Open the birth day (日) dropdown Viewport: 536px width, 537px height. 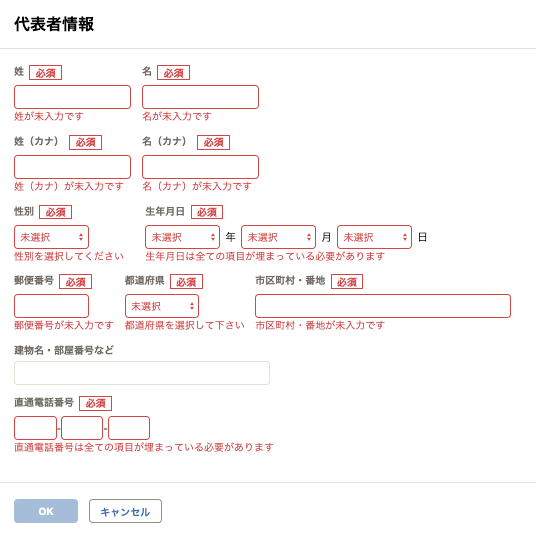(374, 237)
